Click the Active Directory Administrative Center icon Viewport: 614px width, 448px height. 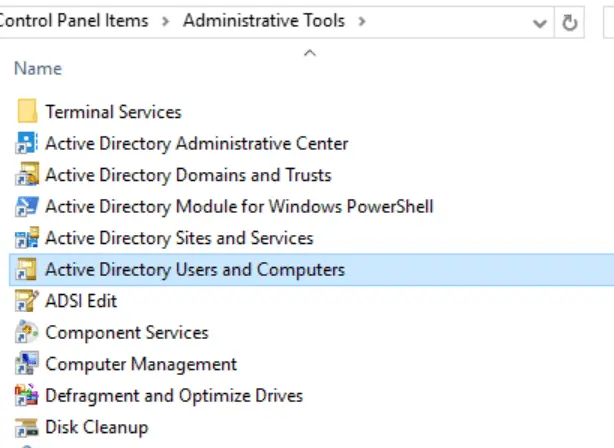point(27,143)
